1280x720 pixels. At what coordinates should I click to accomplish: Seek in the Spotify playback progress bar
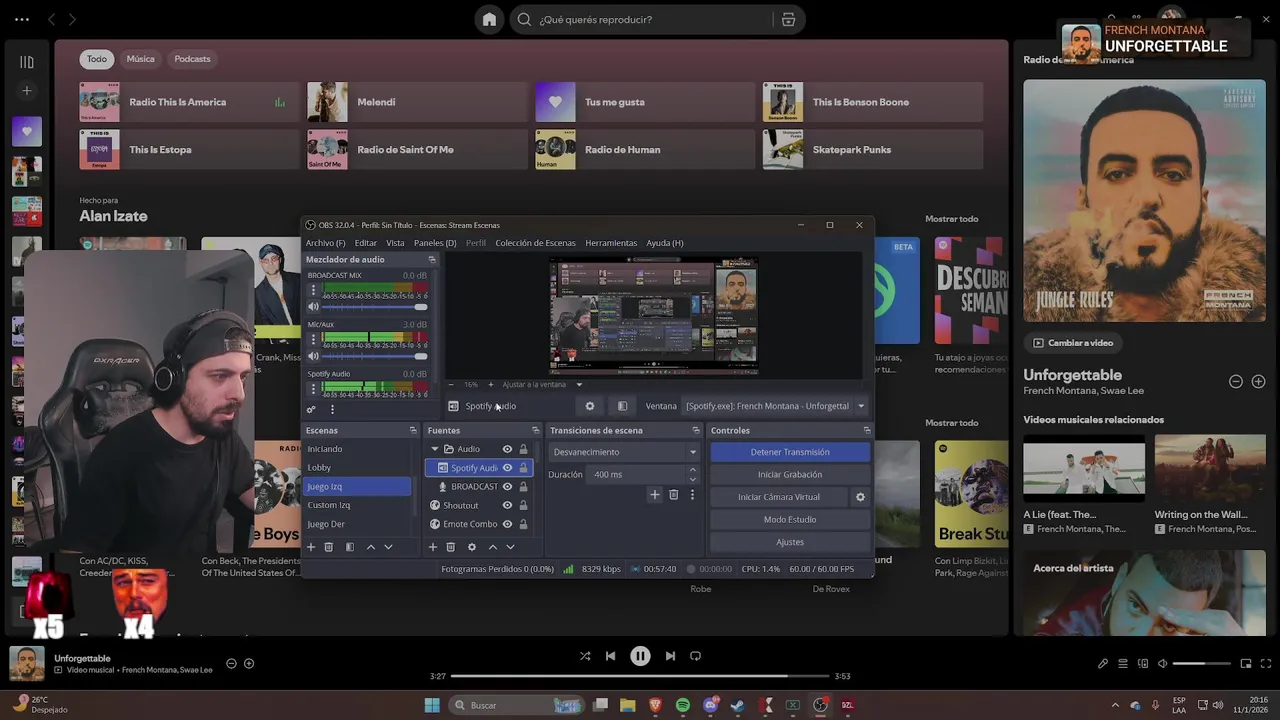[x=640, y=676]
